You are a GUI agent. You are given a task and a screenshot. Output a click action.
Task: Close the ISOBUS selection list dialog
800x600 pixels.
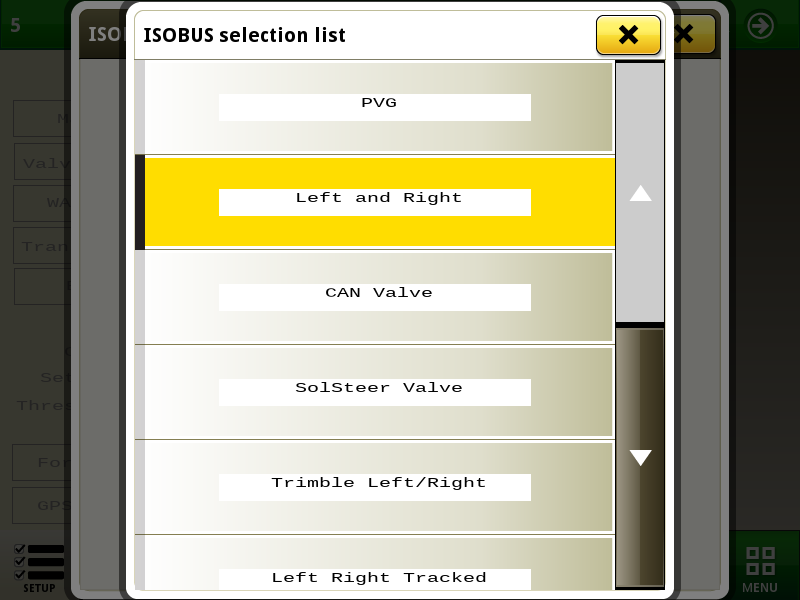click(628, 35)
